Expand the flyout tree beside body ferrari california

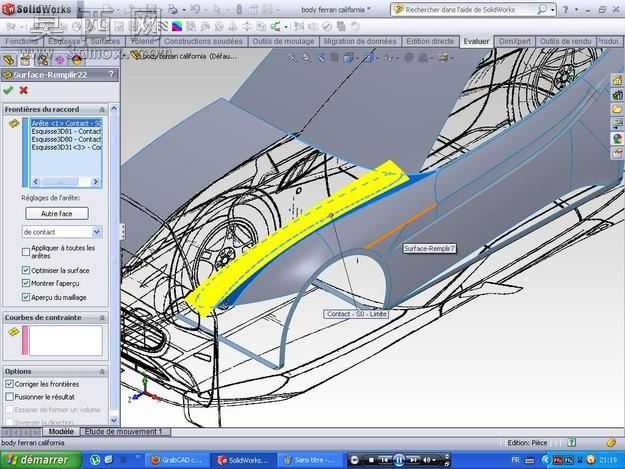pyautogui.click(x=125, y=56)
